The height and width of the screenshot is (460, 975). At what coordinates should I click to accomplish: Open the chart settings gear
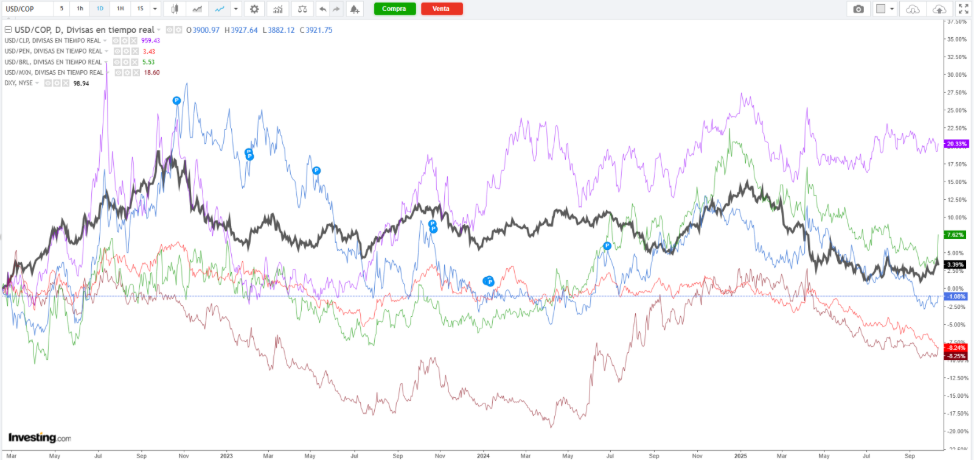(x=254, y=9)
